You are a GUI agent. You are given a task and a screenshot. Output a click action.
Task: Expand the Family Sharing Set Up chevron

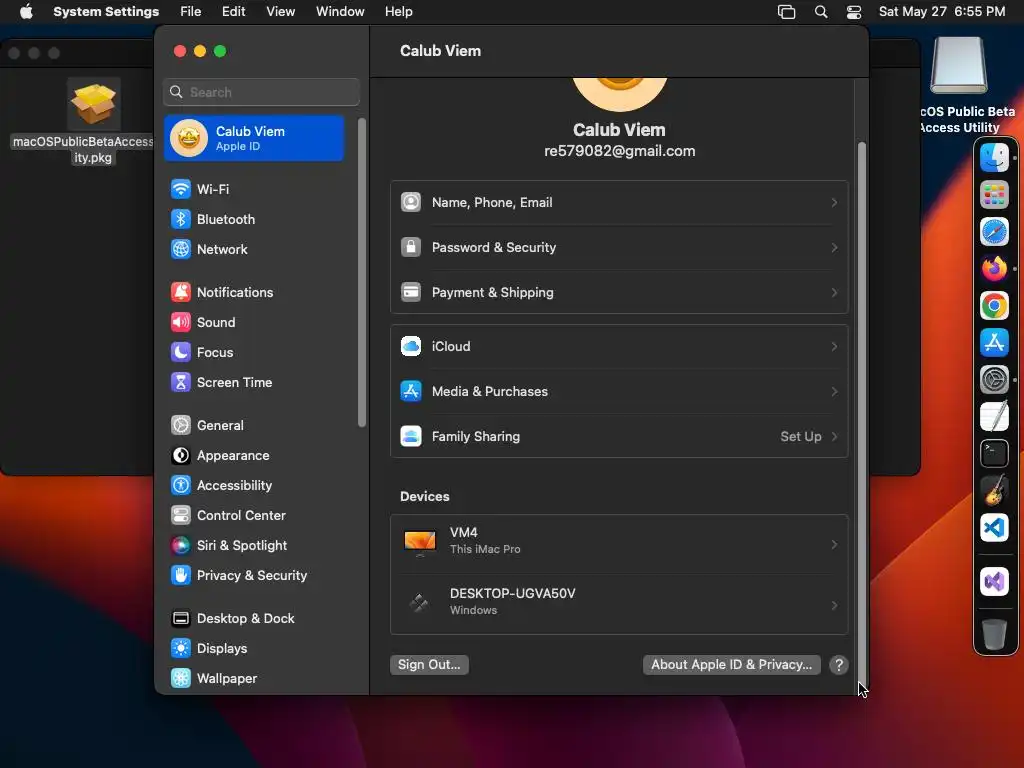835,437
